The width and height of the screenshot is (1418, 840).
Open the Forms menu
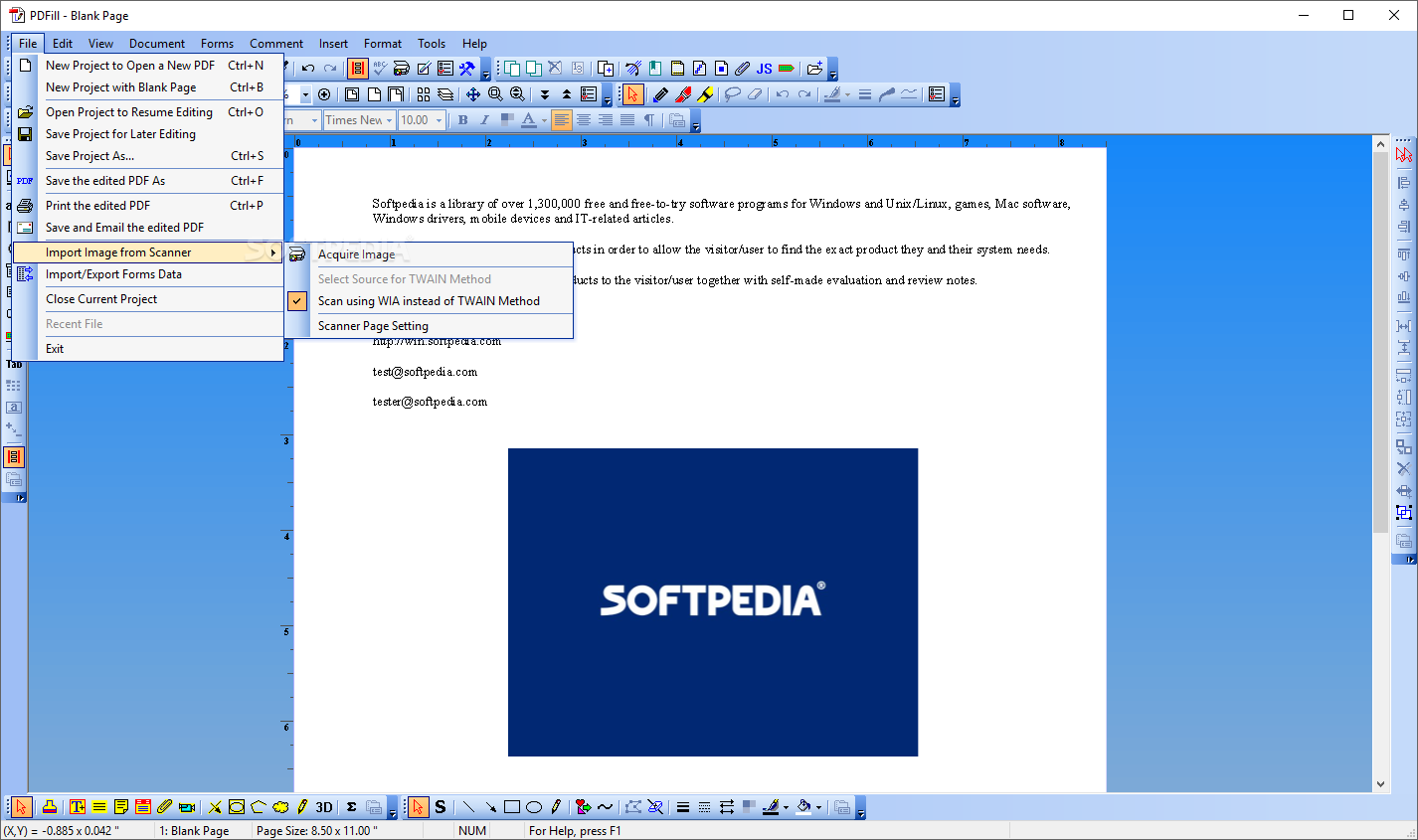[x=217, y=43]
